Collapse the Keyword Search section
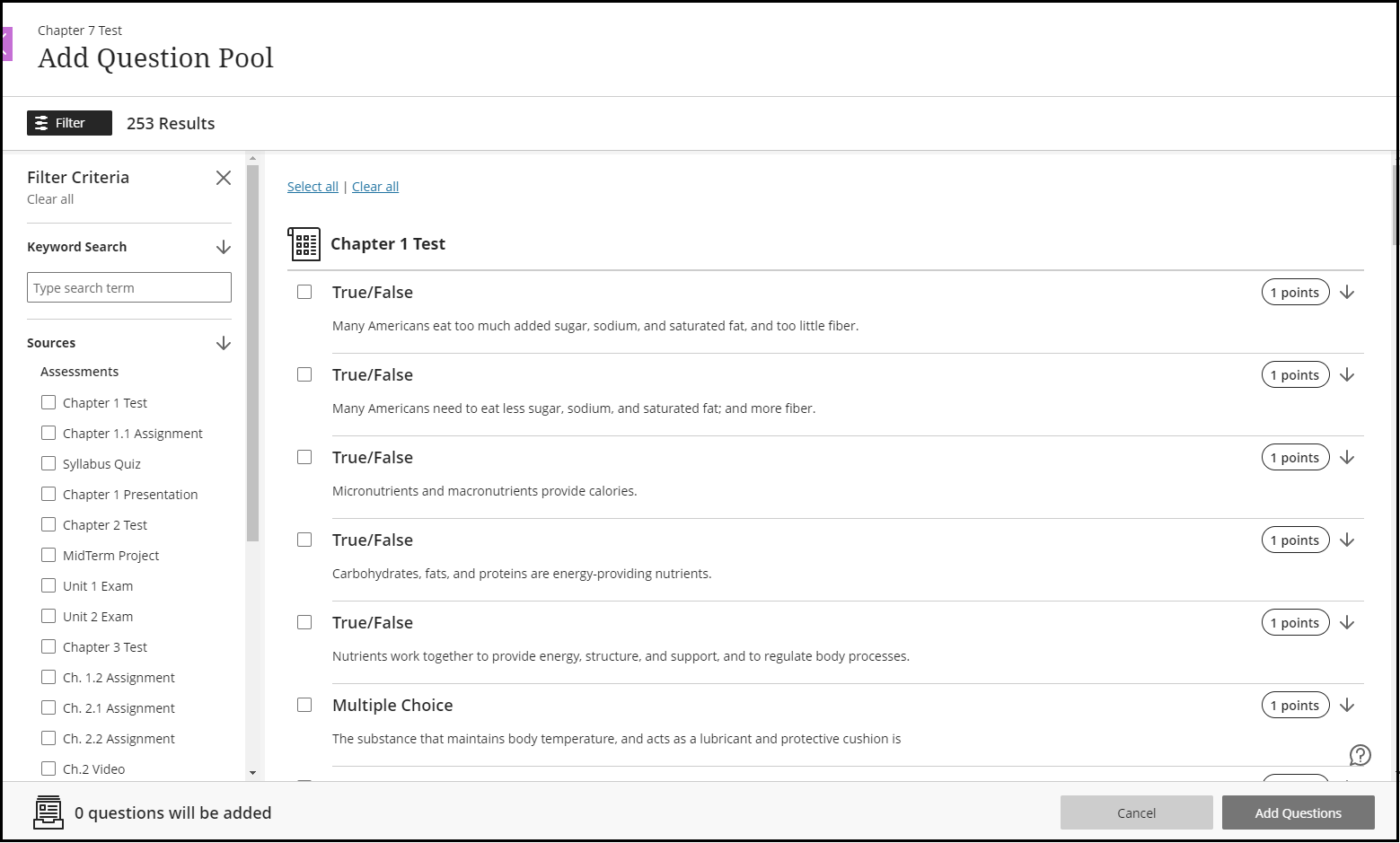The width and height of the screenshot is (1400, 843). (224, 247)
